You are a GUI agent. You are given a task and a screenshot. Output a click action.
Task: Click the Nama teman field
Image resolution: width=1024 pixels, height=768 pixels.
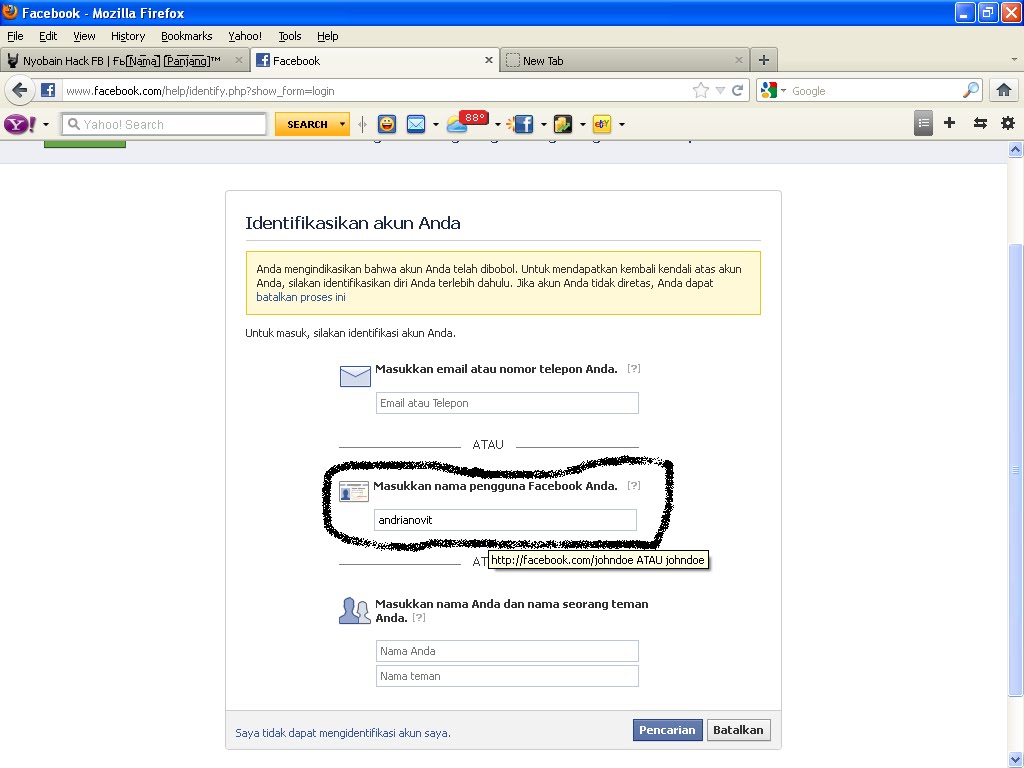pyautogui.click(x=507, y=676)
